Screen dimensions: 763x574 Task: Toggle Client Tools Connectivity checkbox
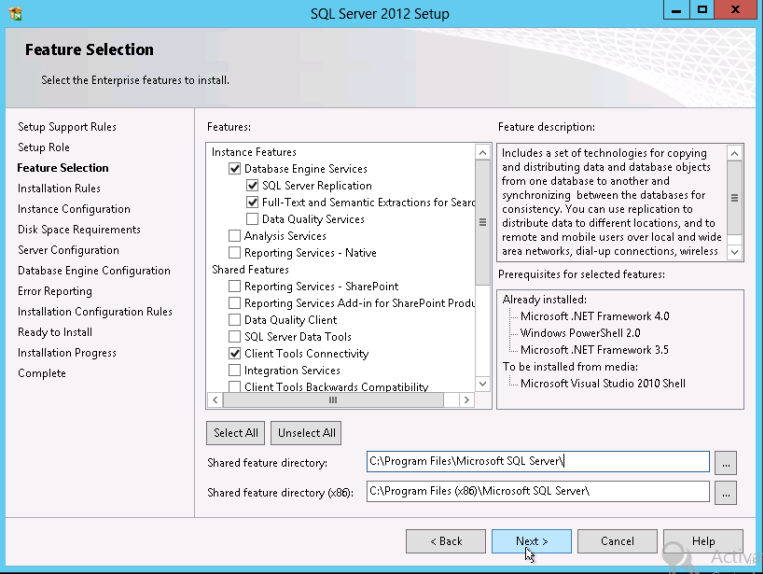235,354
